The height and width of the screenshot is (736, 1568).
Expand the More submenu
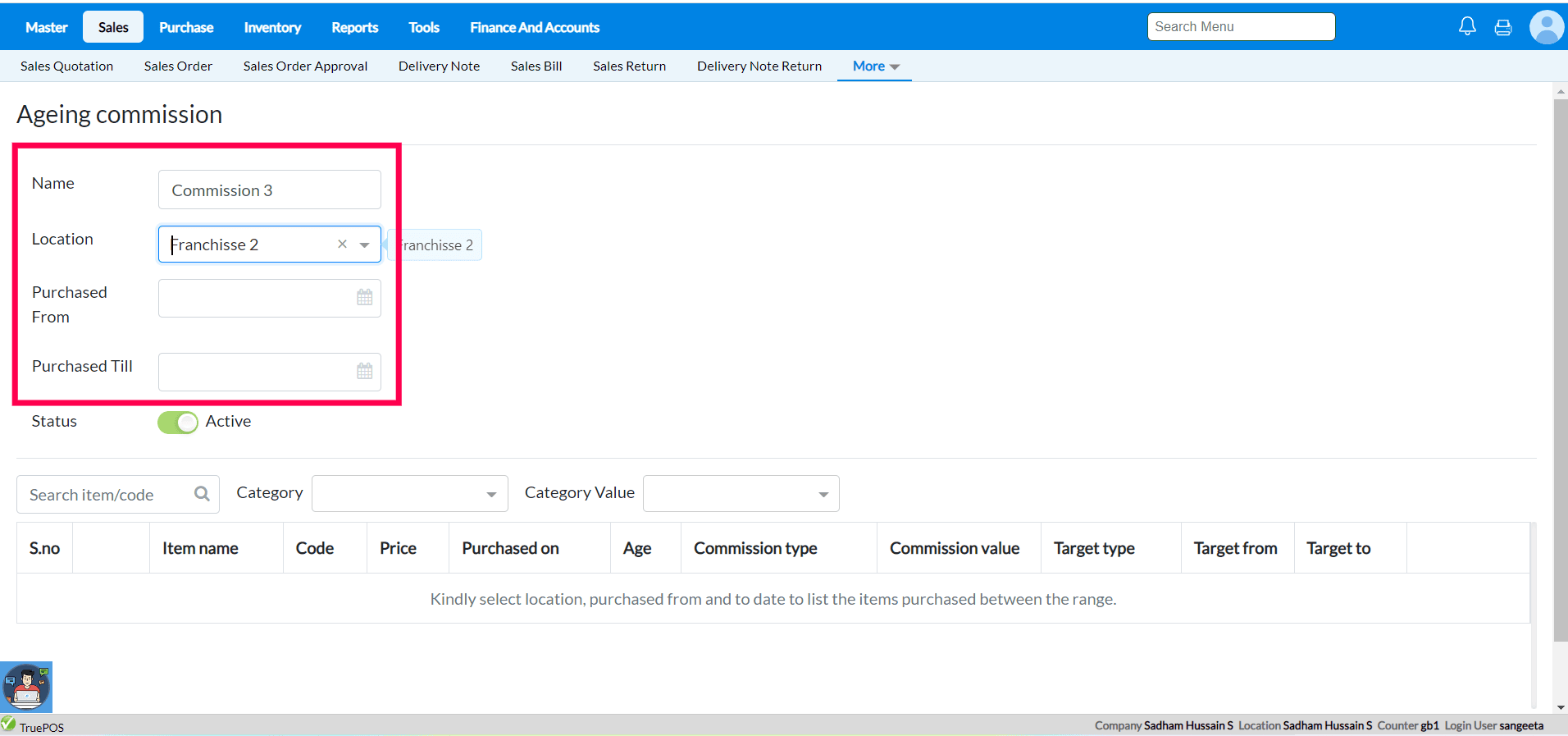[875, 66]
